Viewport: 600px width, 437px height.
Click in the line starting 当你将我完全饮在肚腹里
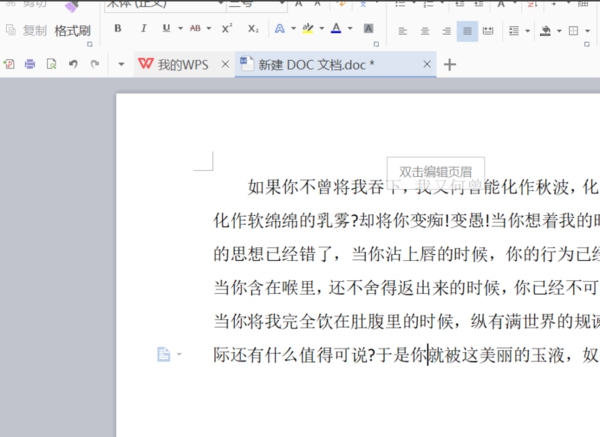[406, 321]
